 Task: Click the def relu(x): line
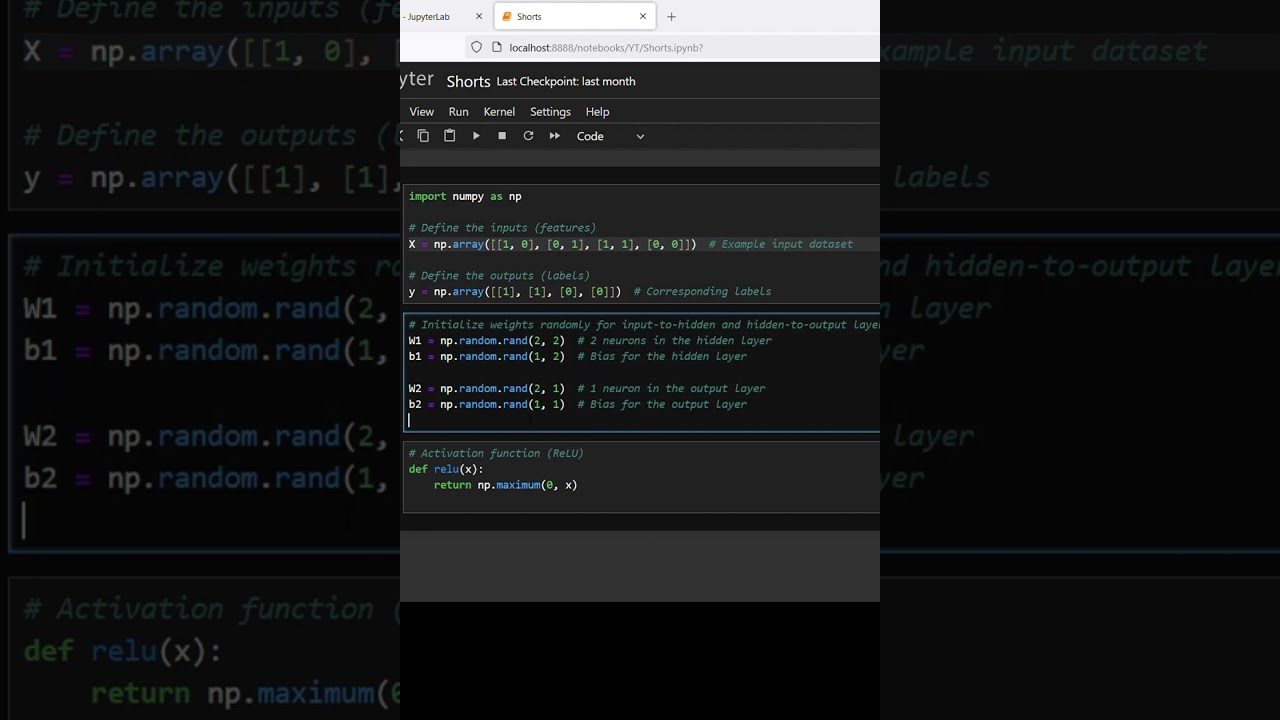[446, 469]
